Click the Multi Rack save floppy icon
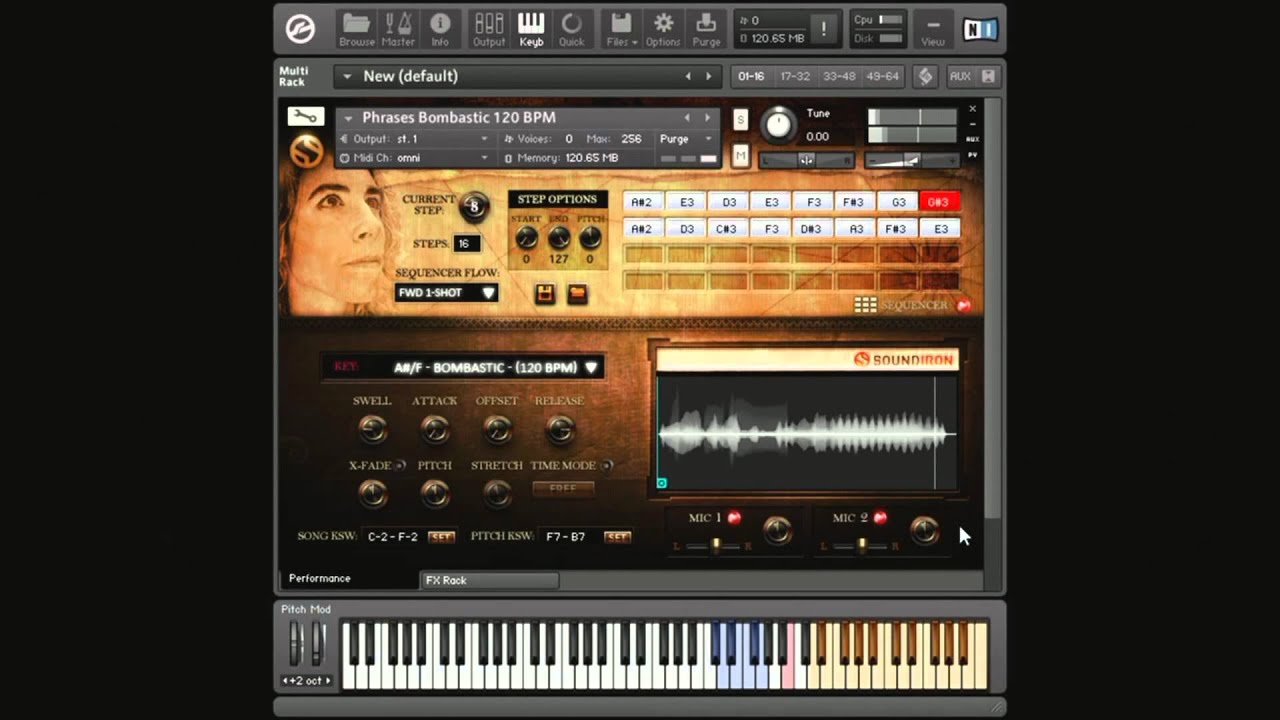Viewport: 1280px width, 720px height. 988,76
